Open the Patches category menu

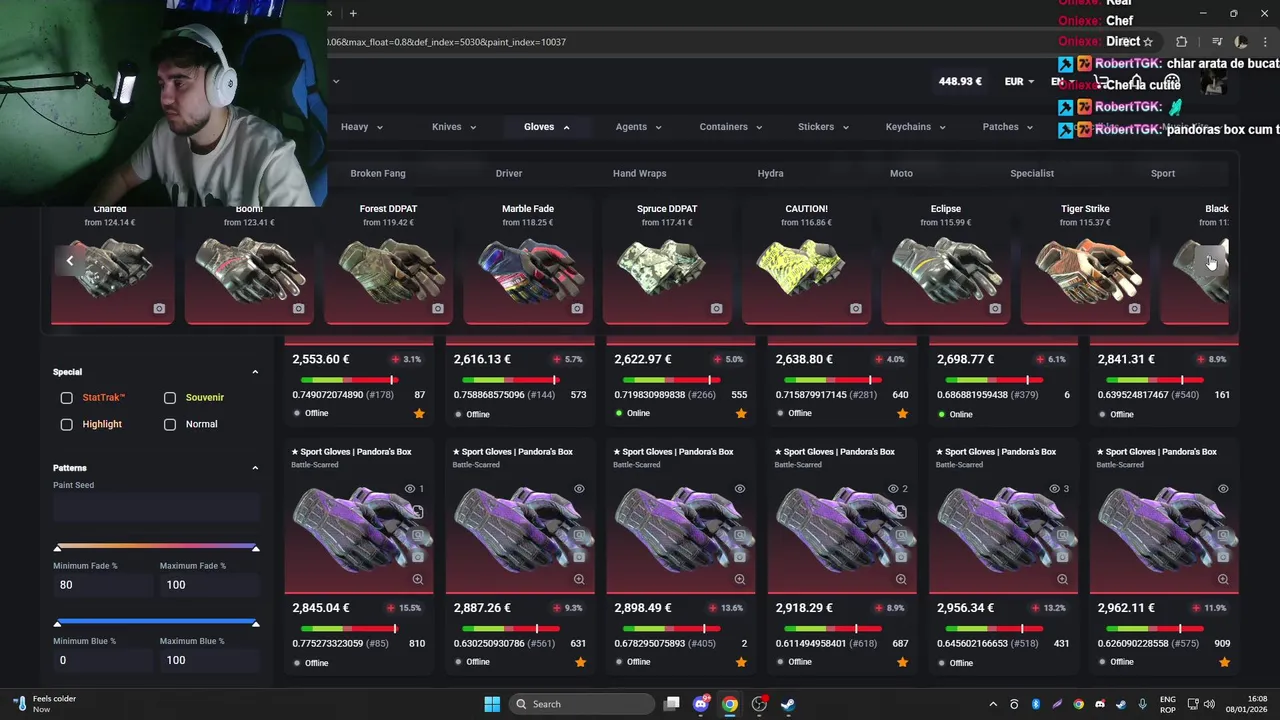[1008, 127]
